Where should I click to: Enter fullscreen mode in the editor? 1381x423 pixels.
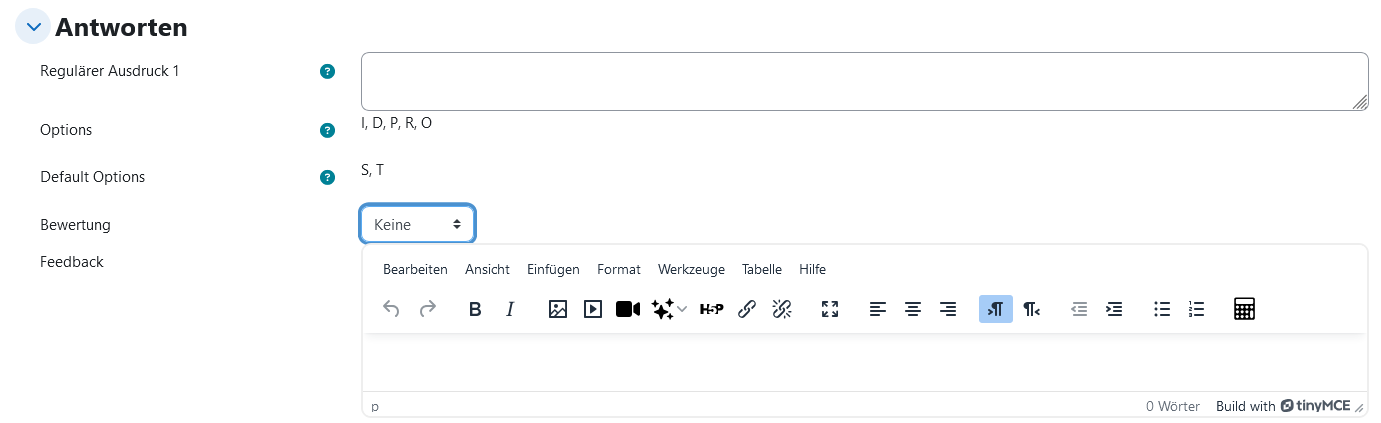click(830, 309)
